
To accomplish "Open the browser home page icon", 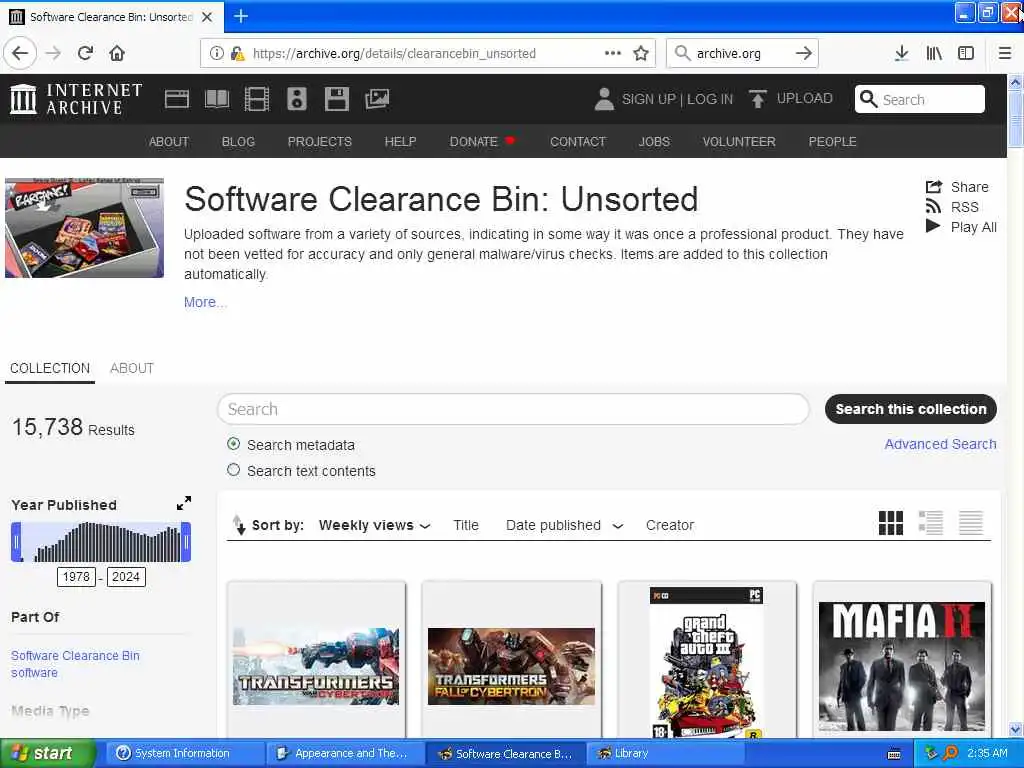I will [117, 53].
